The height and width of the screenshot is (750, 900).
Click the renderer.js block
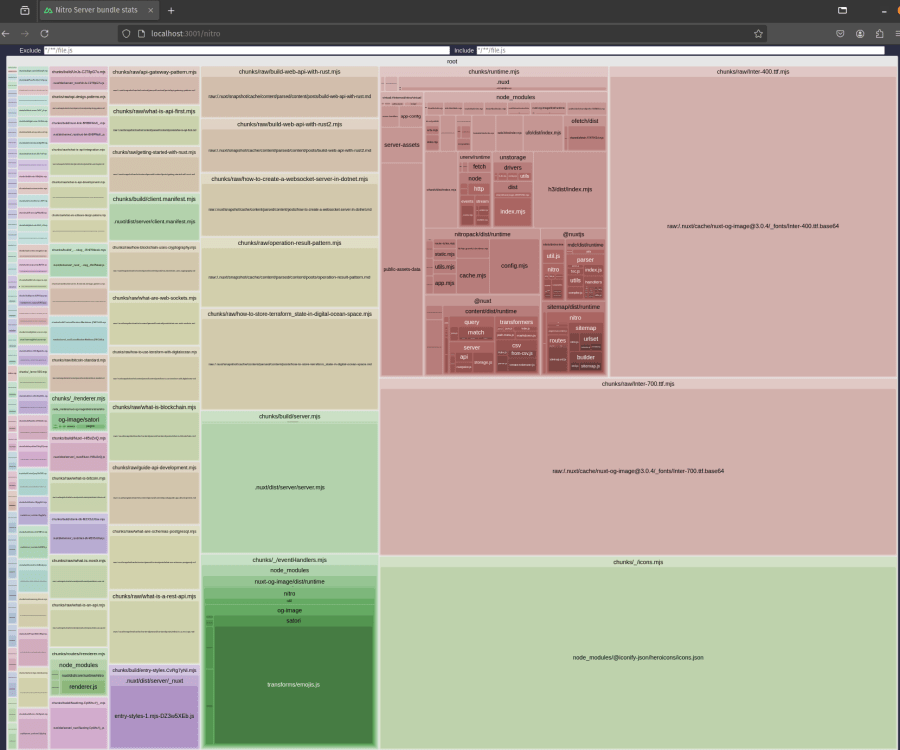click(x=83, y=687)
